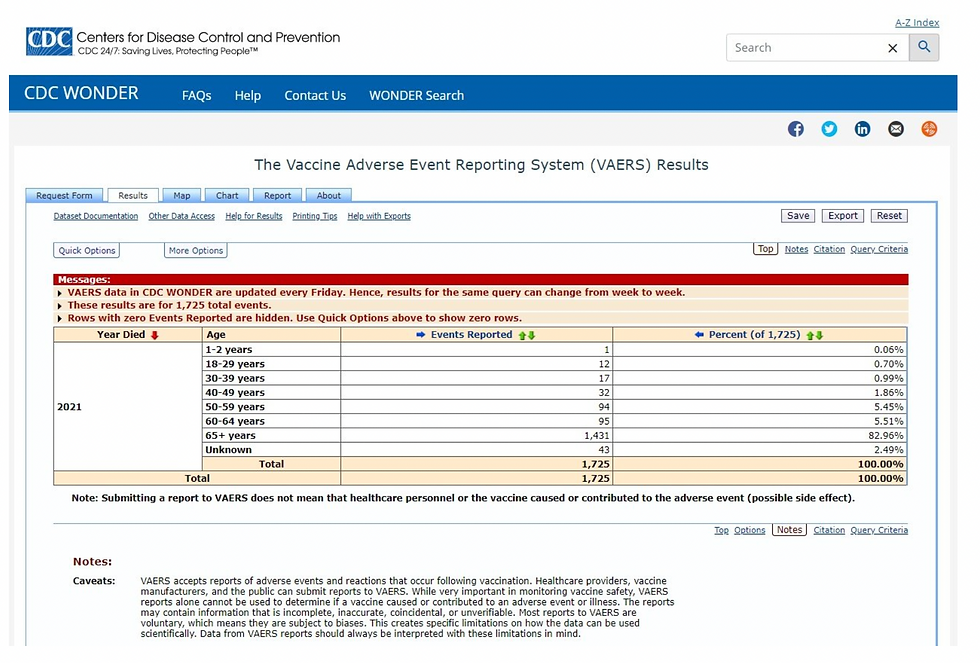This screenshot has width=980, height=663.
Task: Click the CDC WONDER title in the blue bar
Action: pyautogui.click(x=81, y=93)
